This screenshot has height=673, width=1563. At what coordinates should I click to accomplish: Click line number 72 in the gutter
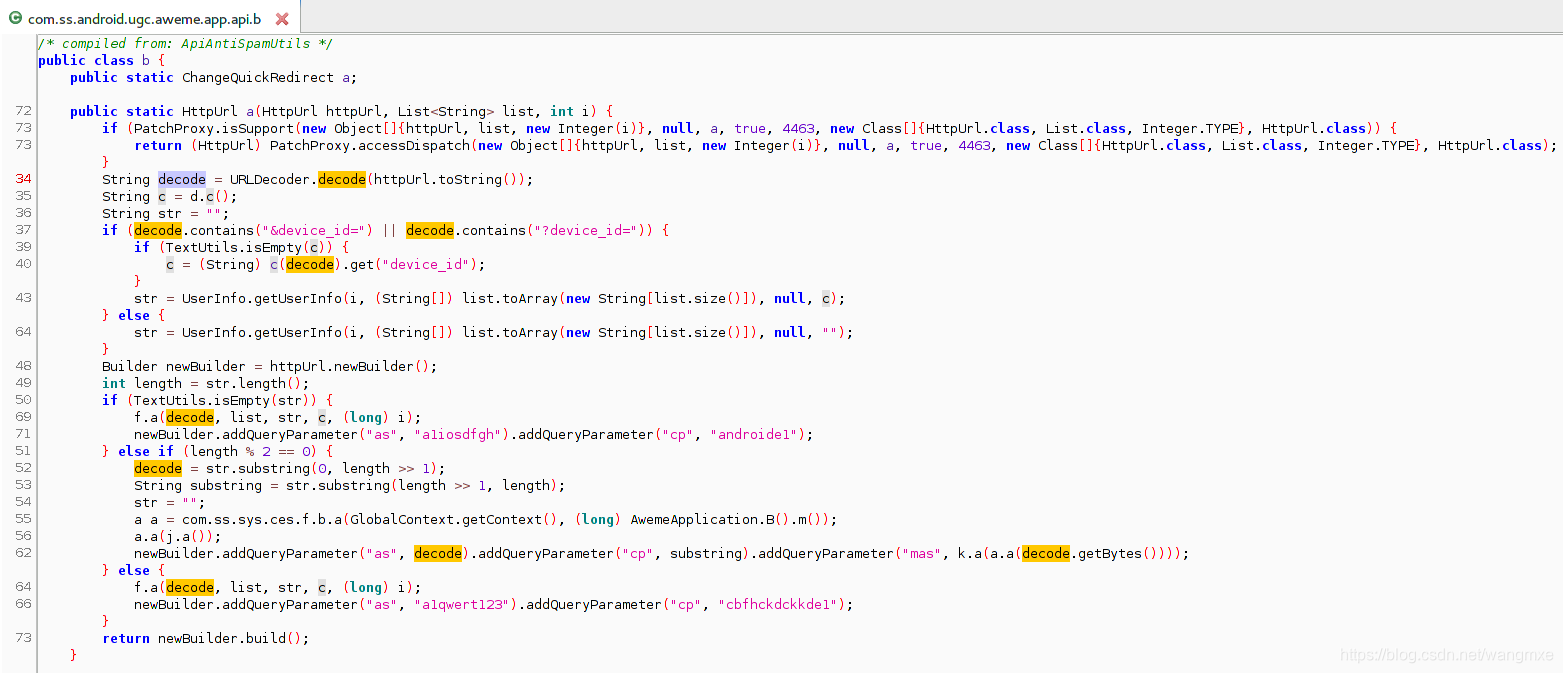point(25,111)
